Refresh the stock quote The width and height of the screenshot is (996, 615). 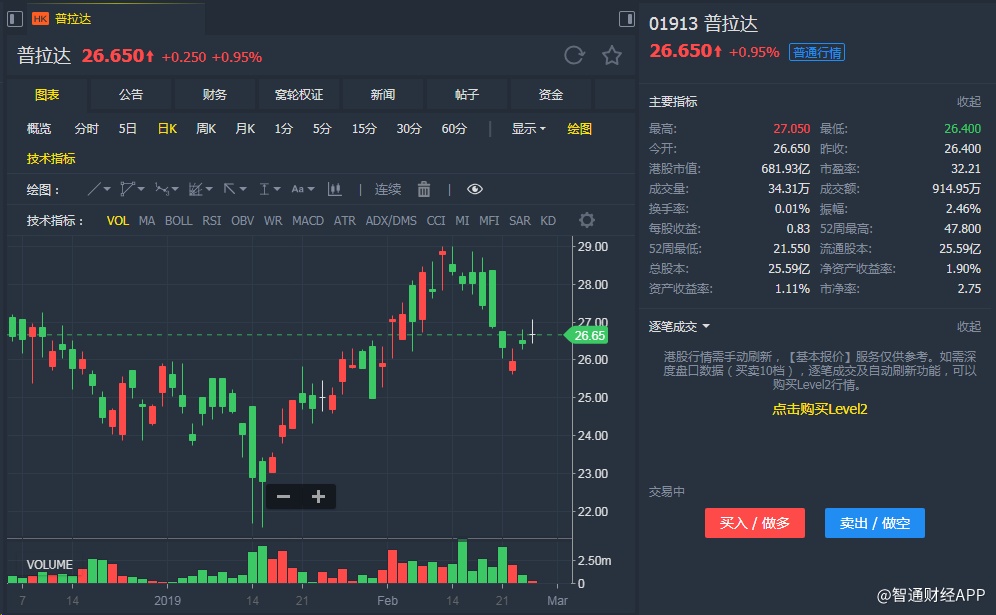pos(574,56)
